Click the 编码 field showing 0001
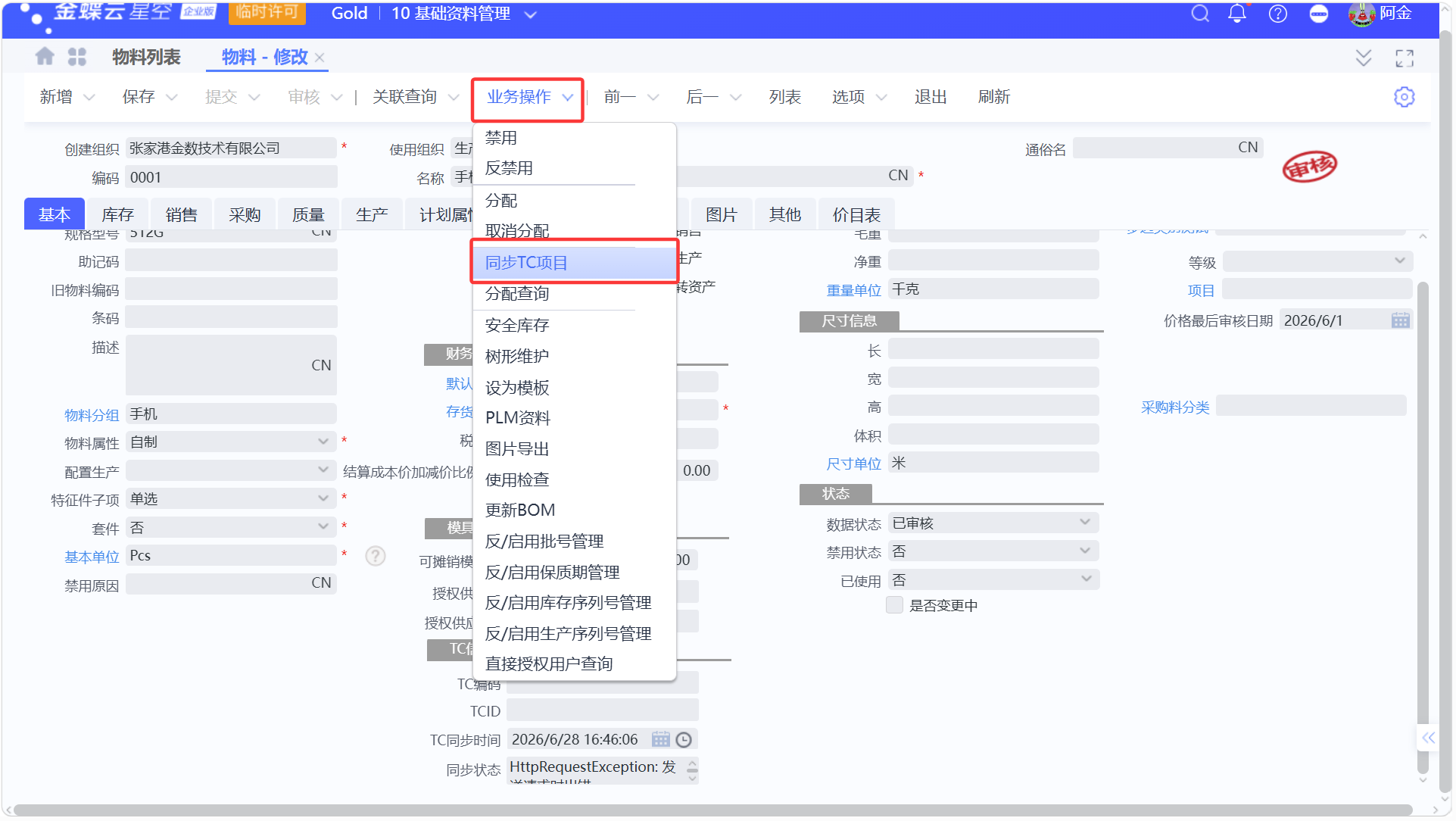Screen dimensions: 1456x821 click(x=231, y=178)
